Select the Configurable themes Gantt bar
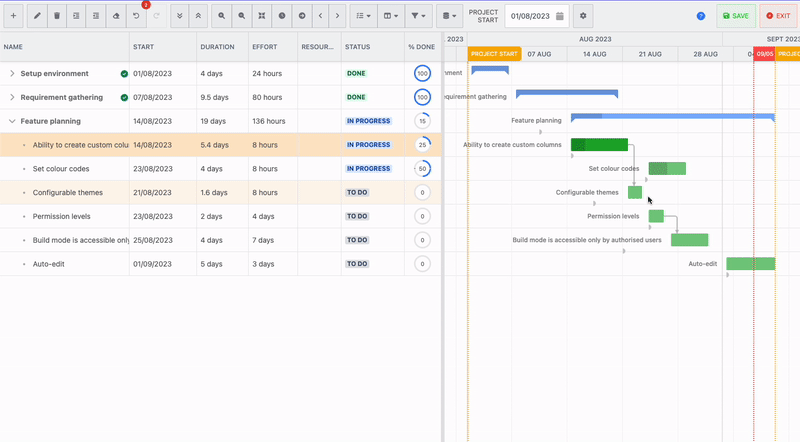The width and height of the screenshot is (800, 442). click(635, 192)
